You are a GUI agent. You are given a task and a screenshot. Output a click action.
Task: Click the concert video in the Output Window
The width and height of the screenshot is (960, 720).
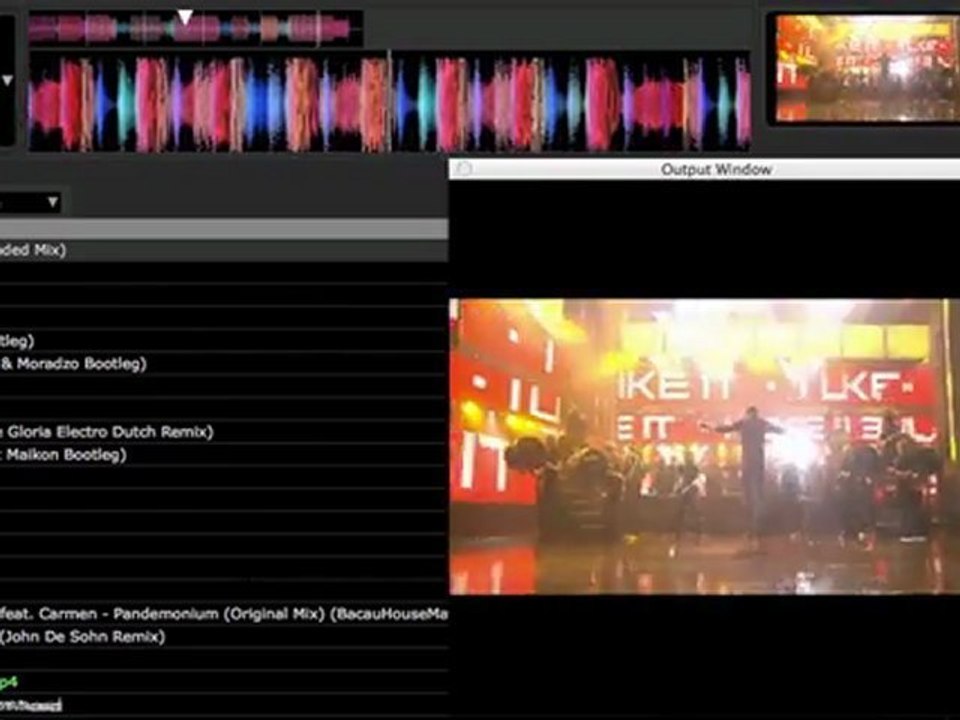pyautogui.click(x=704, y=446)
